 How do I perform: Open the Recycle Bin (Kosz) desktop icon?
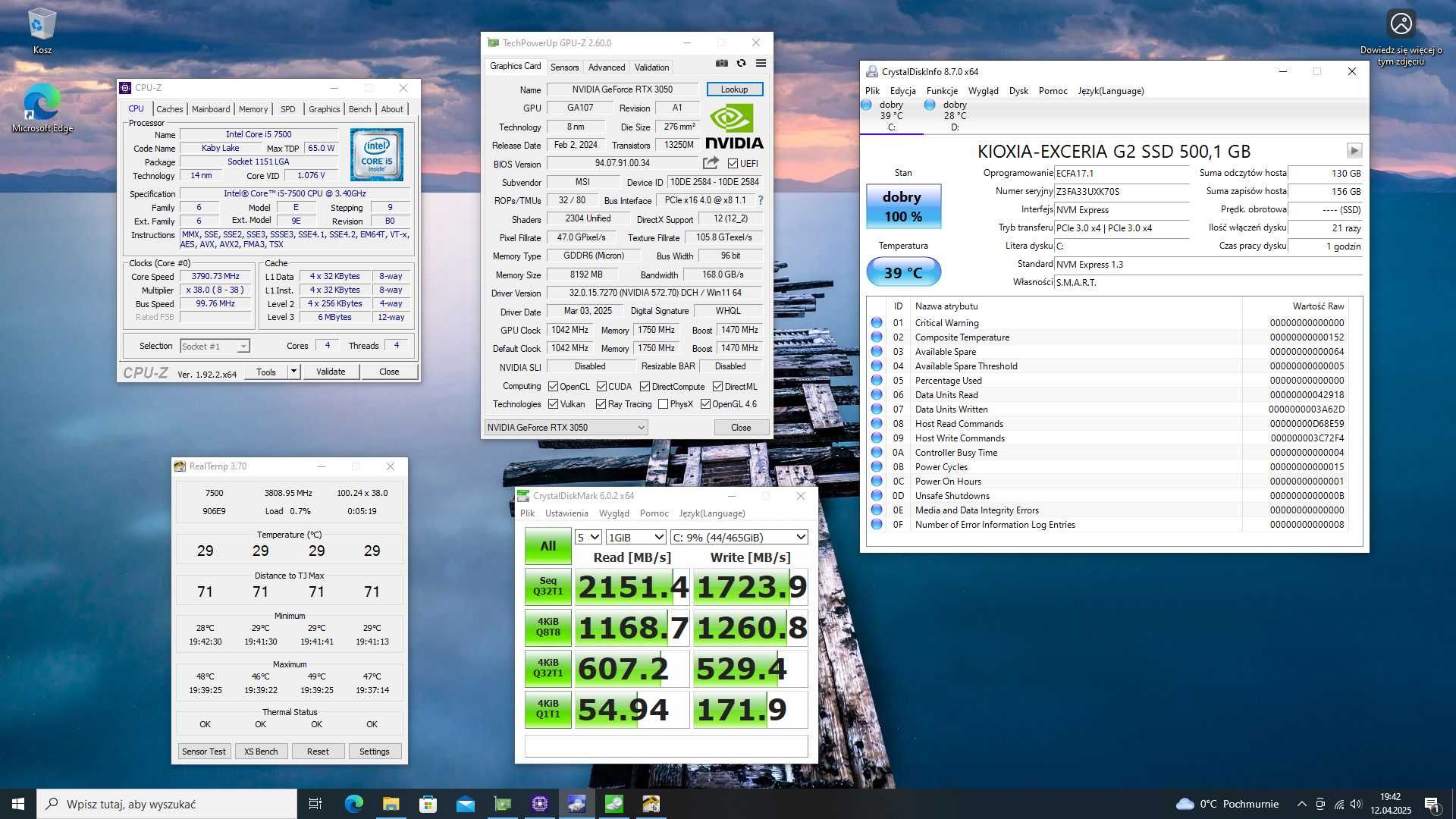(x=42, y=30)
